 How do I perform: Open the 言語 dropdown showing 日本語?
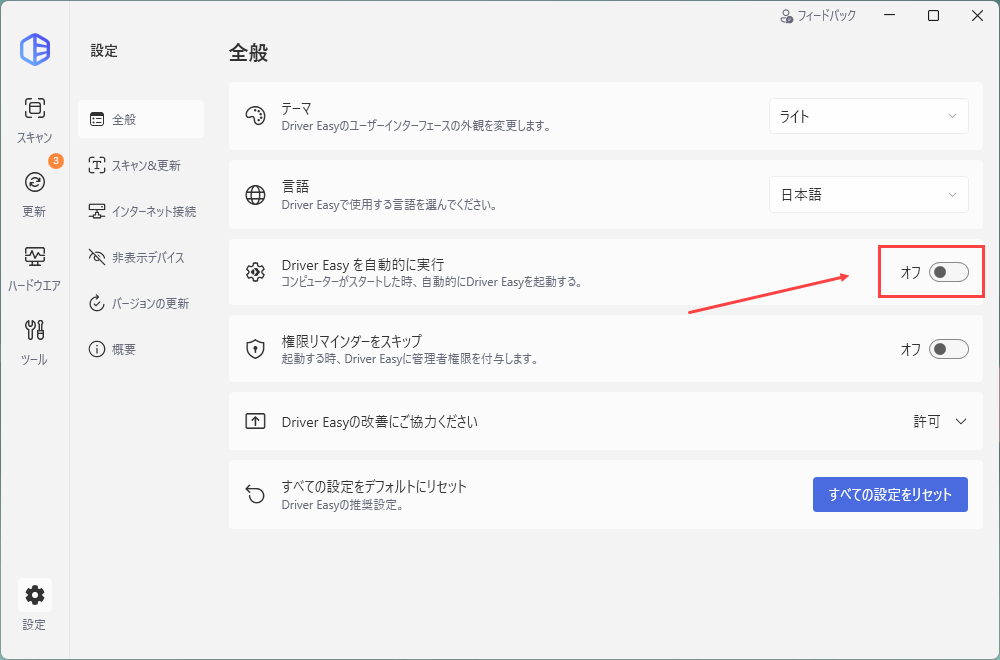click(869, 194)
